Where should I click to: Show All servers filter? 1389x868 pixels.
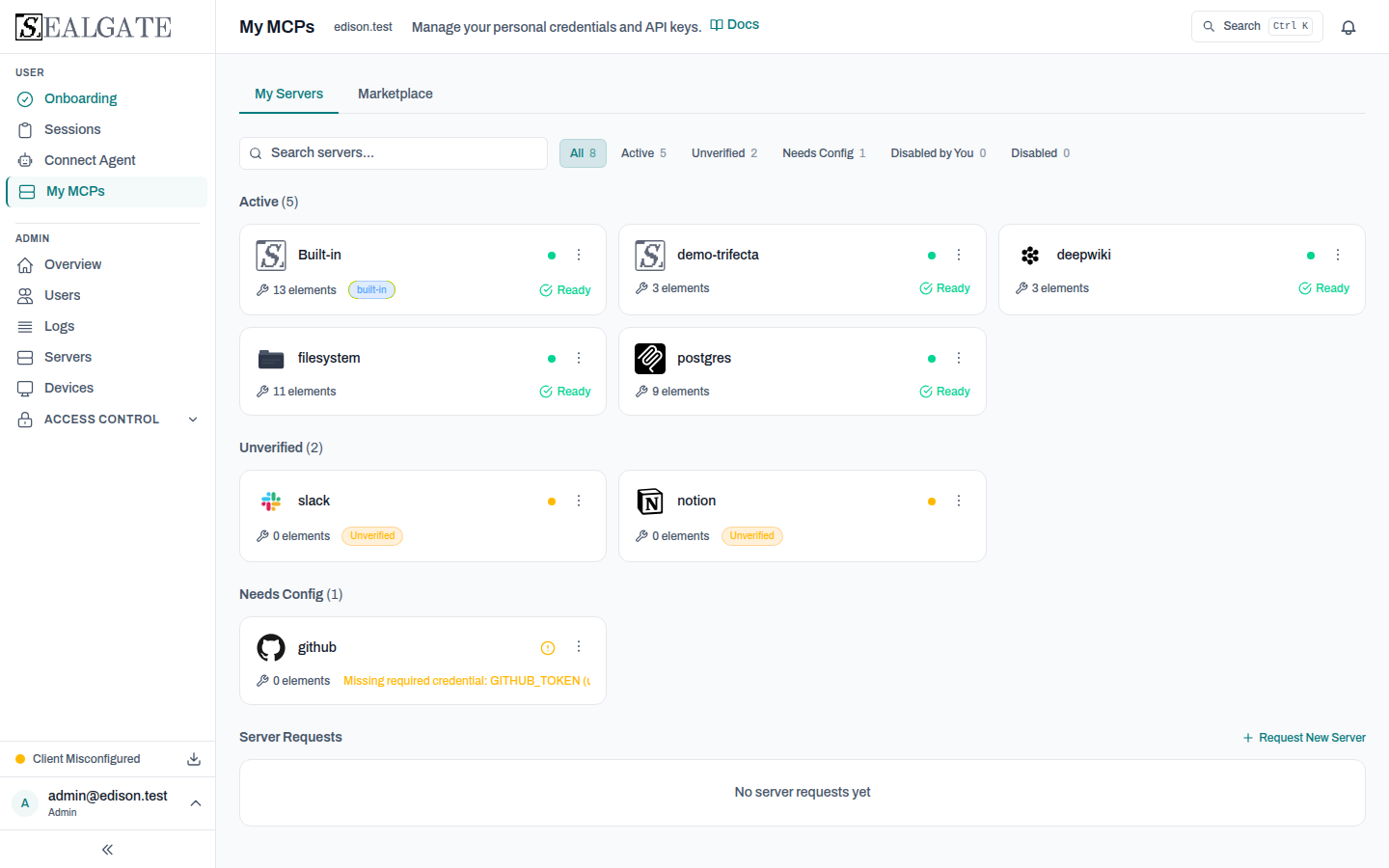click(x=583, y=153)
